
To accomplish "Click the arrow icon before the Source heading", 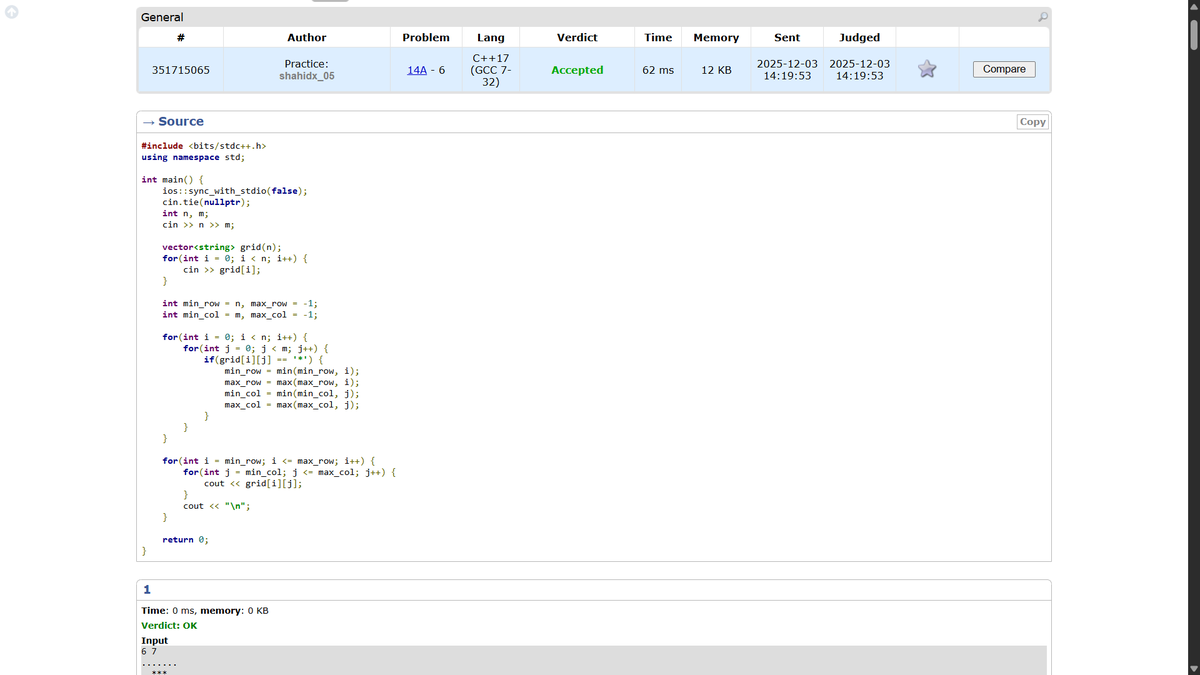I will pos(147,121).
